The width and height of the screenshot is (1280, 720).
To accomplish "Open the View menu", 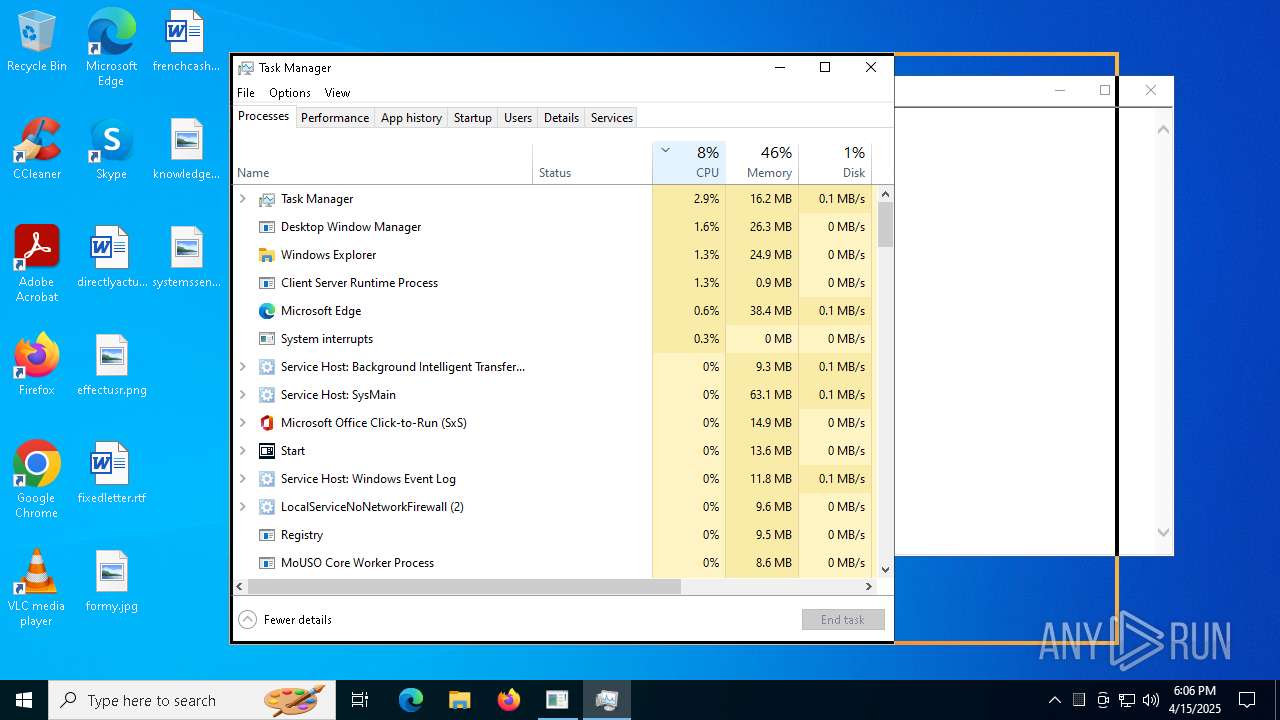I will click(x=338, y=93).
